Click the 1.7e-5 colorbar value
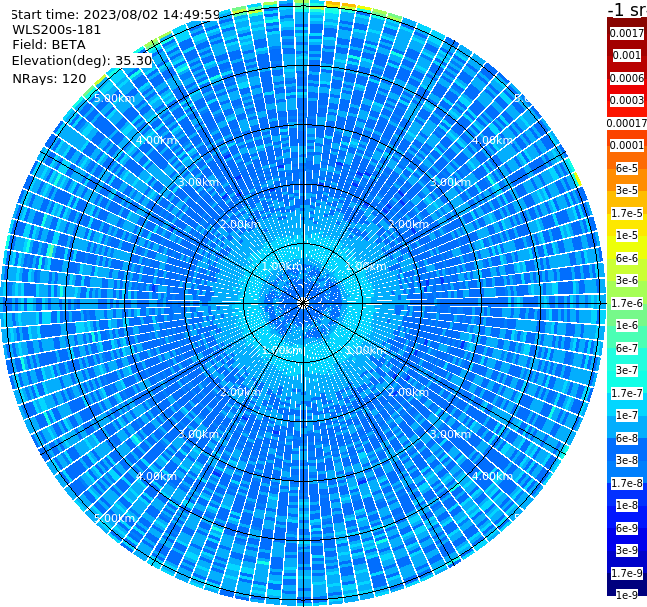The width and height of the screenshot is (647, 607). (x=627, y=213)
